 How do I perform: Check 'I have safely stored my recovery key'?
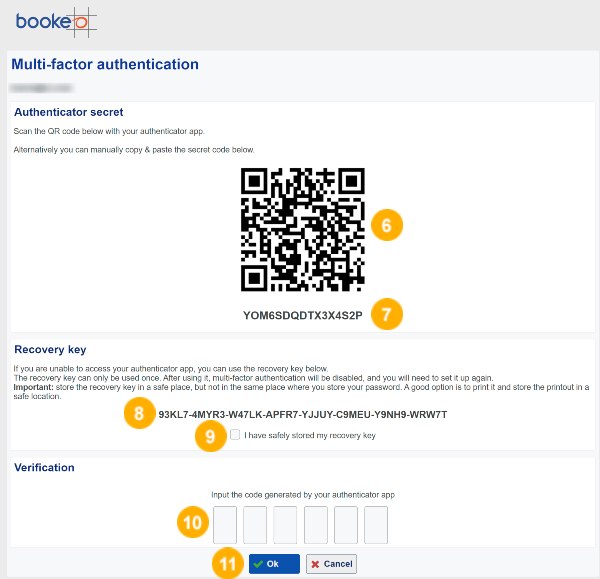pyautogui.click(x=235, y=435)
